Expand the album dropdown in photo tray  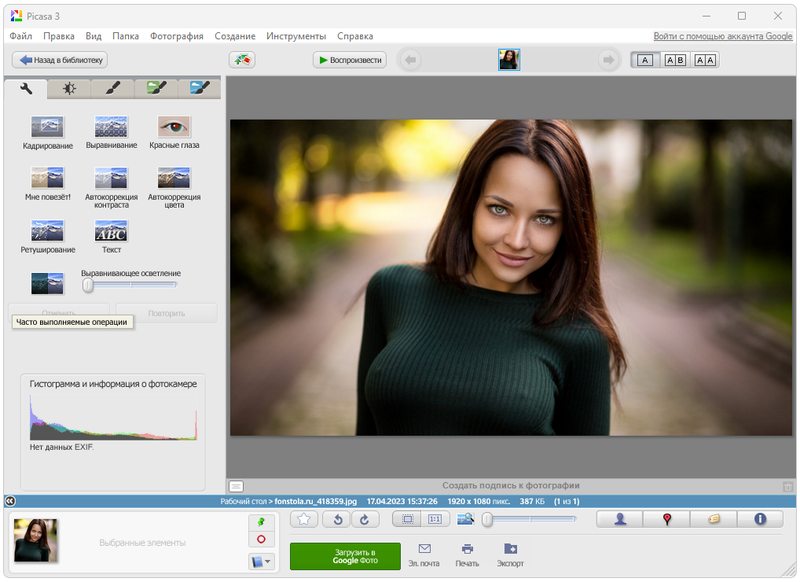coord(260,562)
